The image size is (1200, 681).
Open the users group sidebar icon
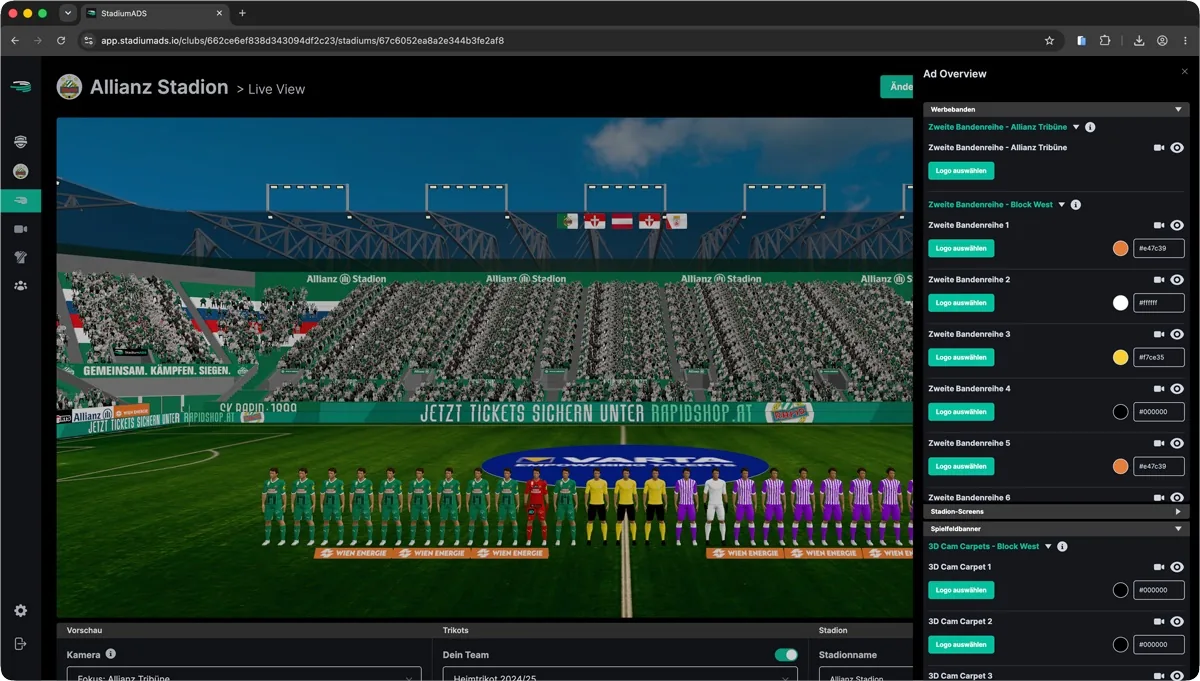pos(20,286)
